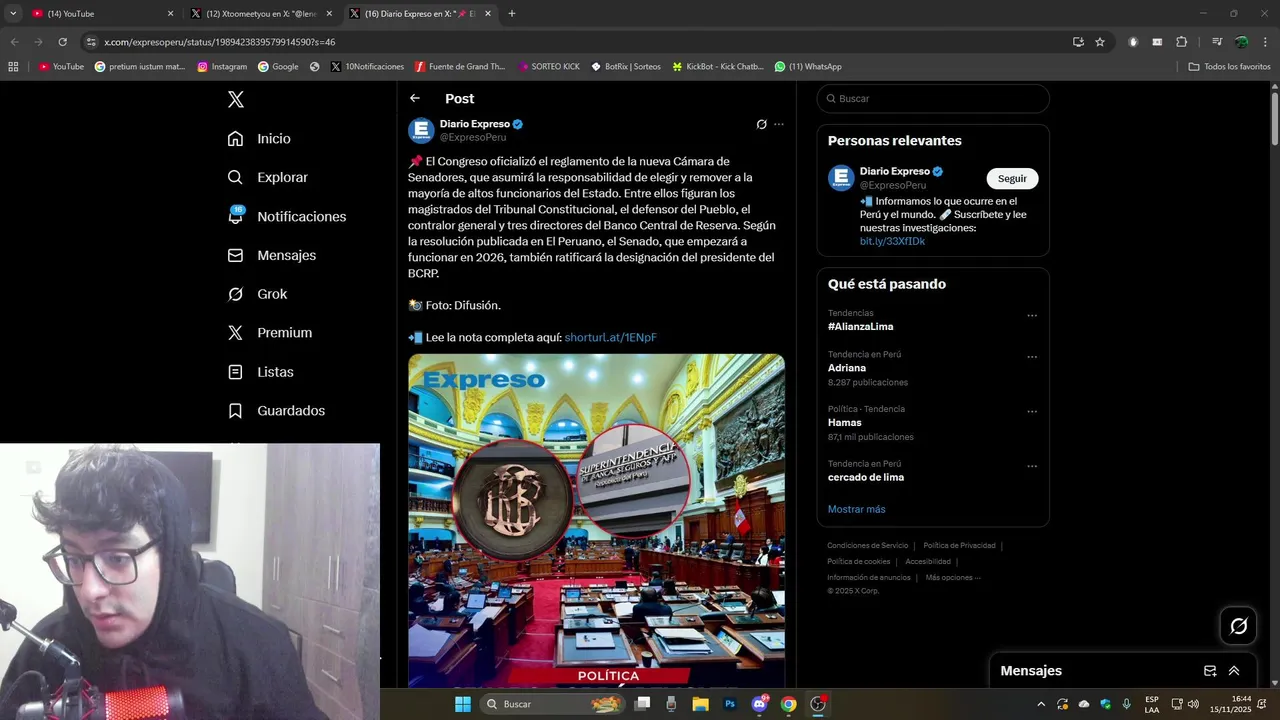Open Listas in the sidebar
Image resolution: width=1280 pixels, height=720 pixels.
[x=260, y=372]
